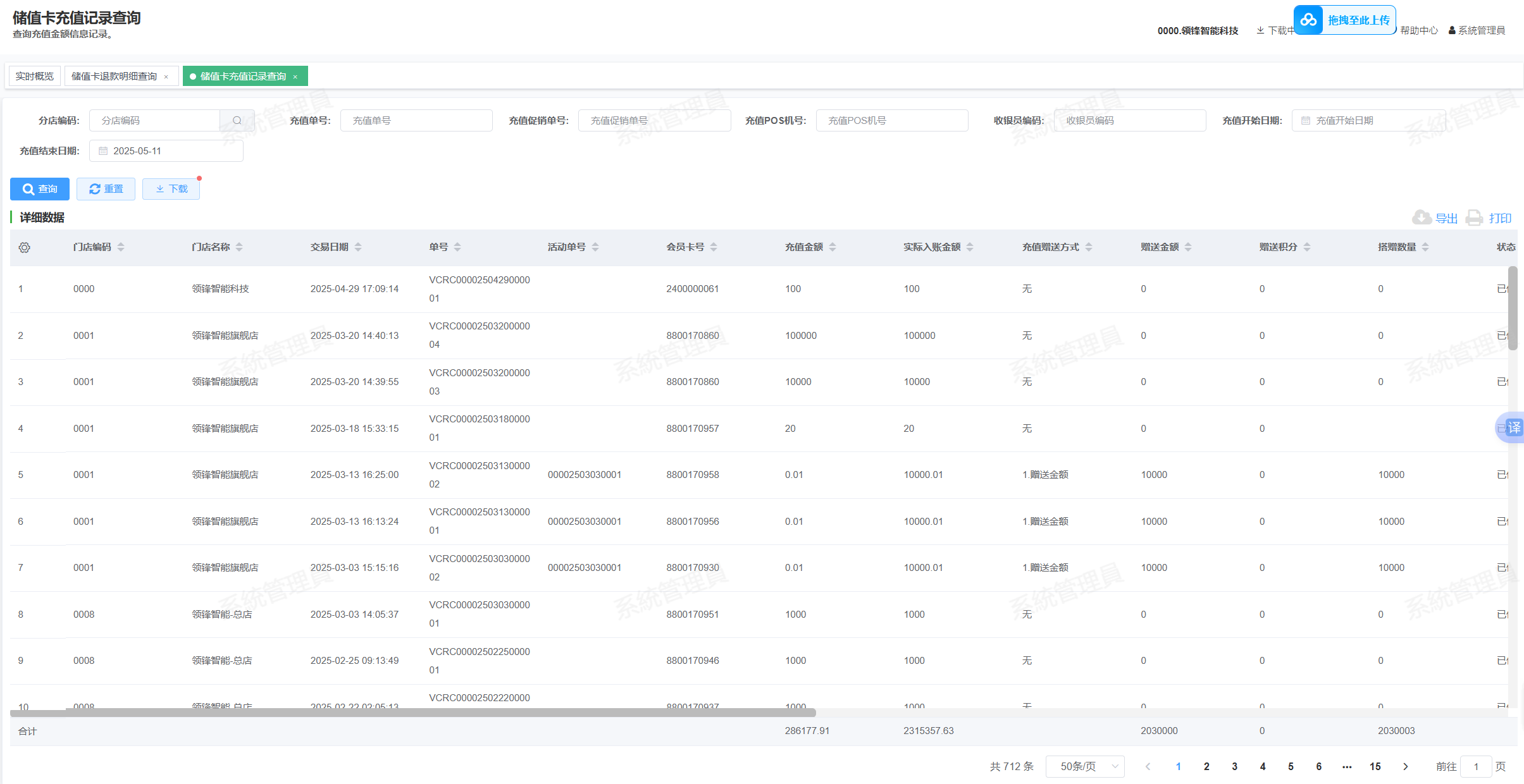Viewport: 1524px width, 784px height.
Task: Toggle sort on 交易日期 column
Action: 358,247
